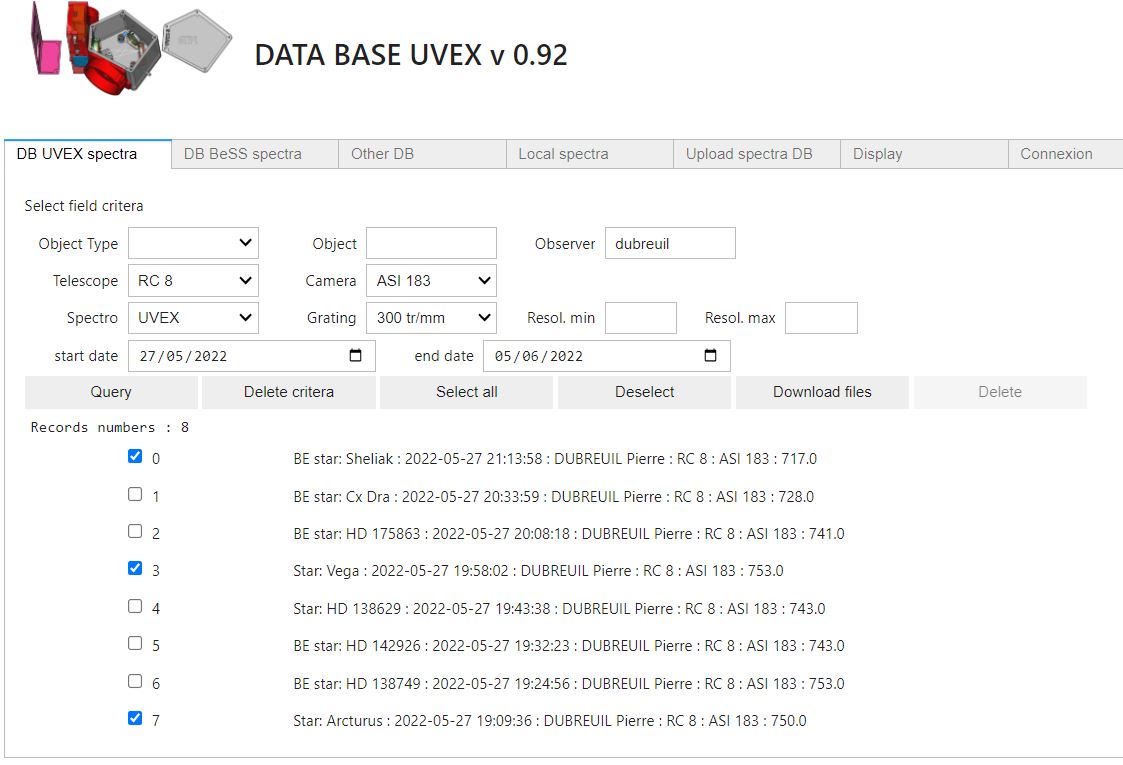Select the HD 142926 record 5 checkbox
This screenshot has height=765, width=1123.
coord(135,644)
